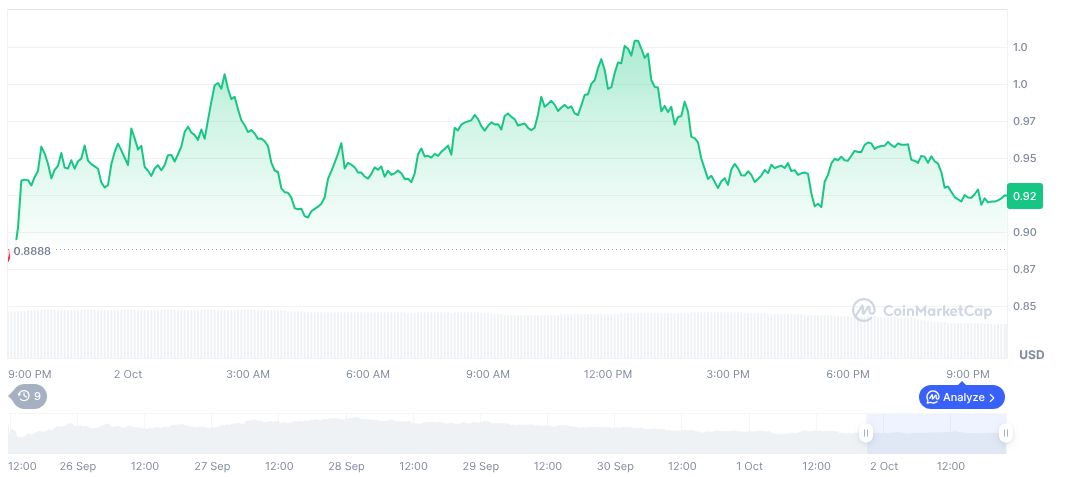Click the USD currency label
1072x477 pixels.
pos(1031,355)
